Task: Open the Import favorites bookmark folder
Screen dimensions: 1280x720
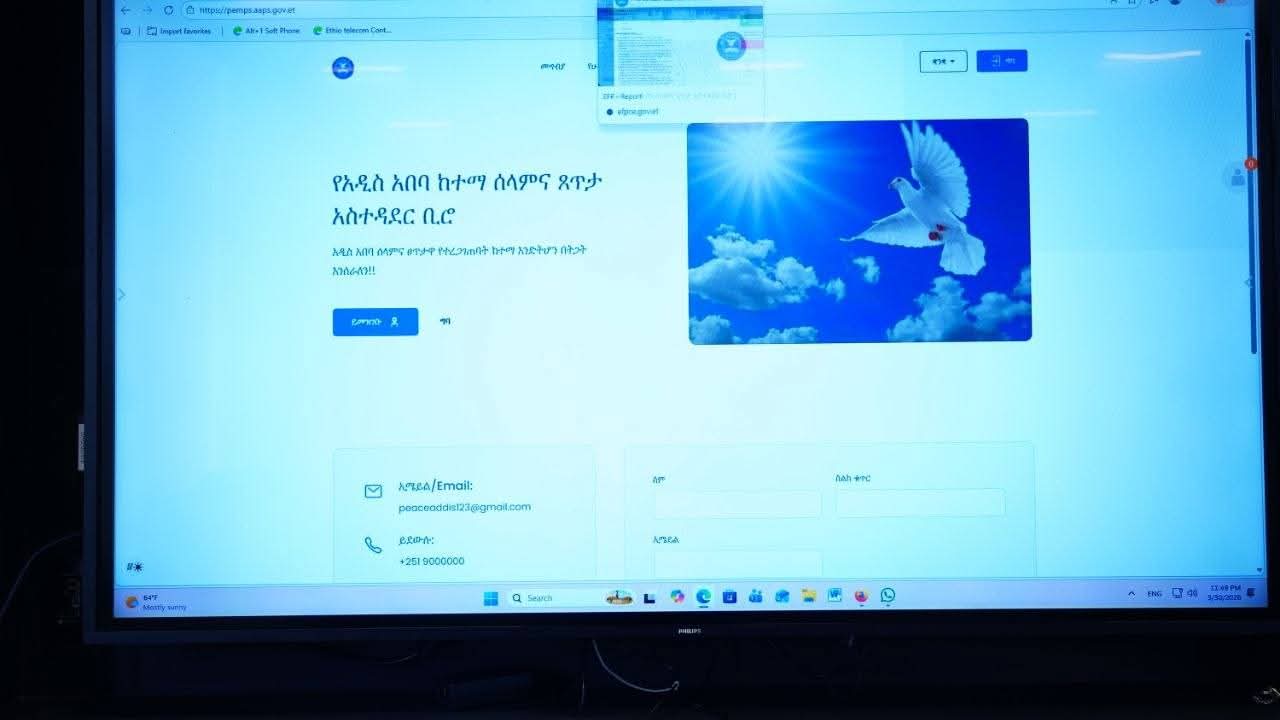Action: coord(180,31)
